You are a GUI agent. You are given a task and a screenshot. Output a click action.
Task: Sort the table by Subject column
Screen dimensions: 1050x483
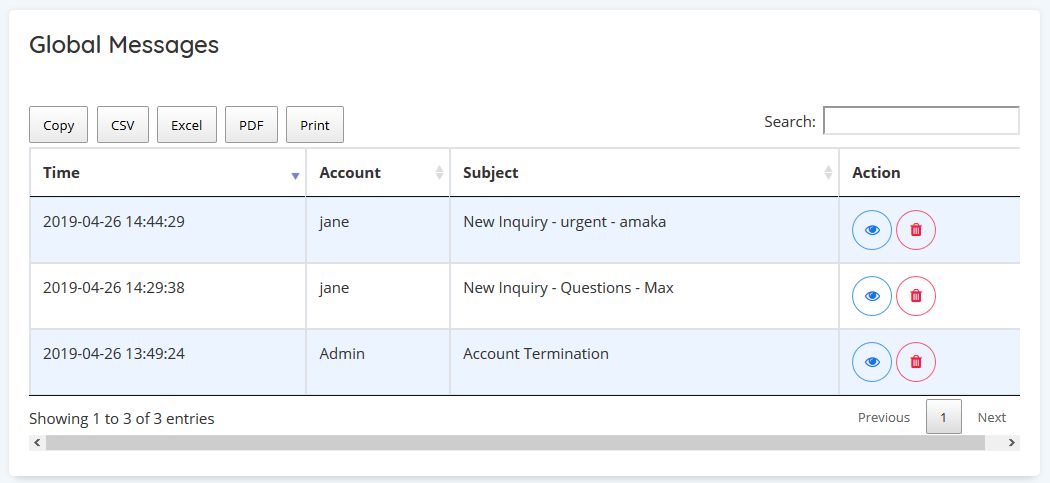point(644,173)
